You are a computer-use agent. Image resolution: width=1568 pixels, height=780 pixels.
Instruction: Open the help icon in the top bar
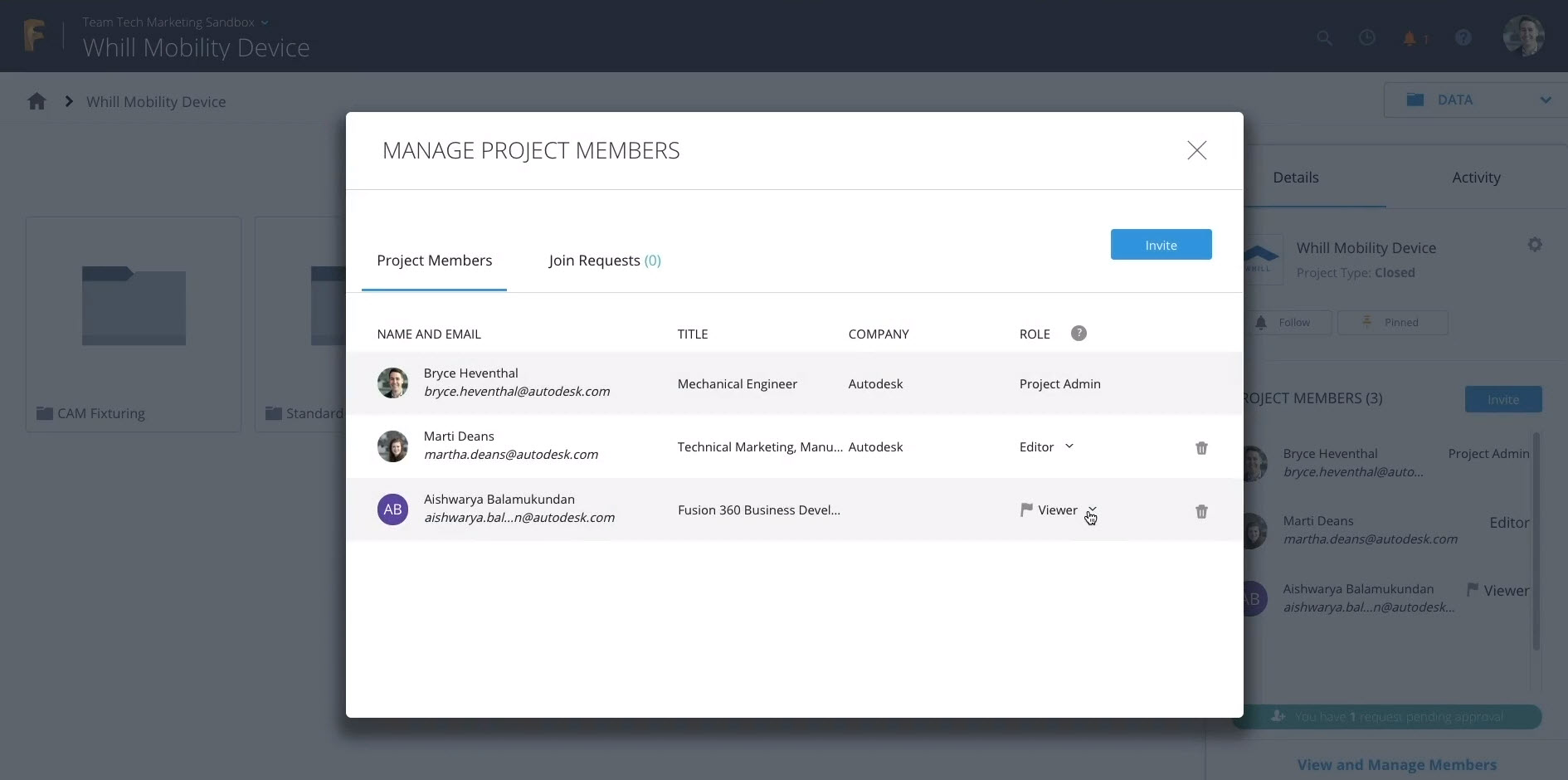pos(1463,37)
